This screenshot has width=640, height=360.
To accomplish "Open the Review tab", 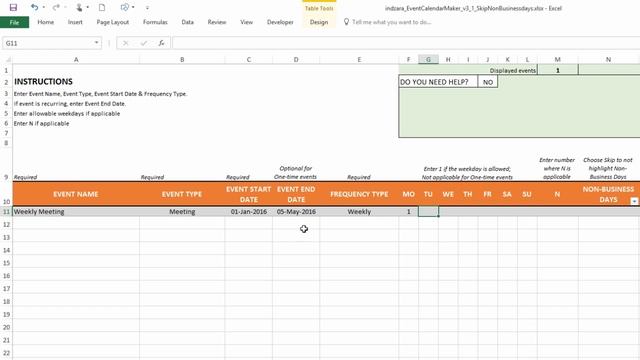I will pos(217,22).
